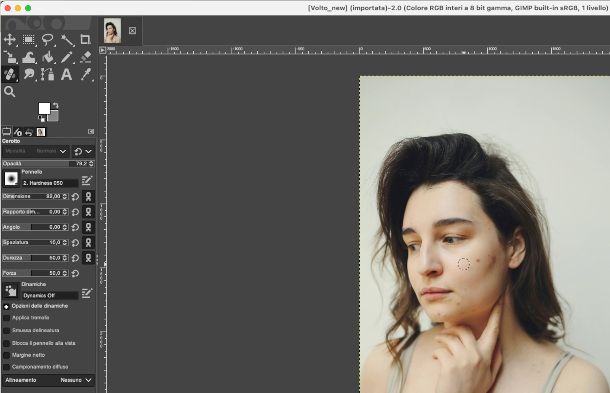
Task: Switch to the Tool Options tab
Action: (7, 132)
